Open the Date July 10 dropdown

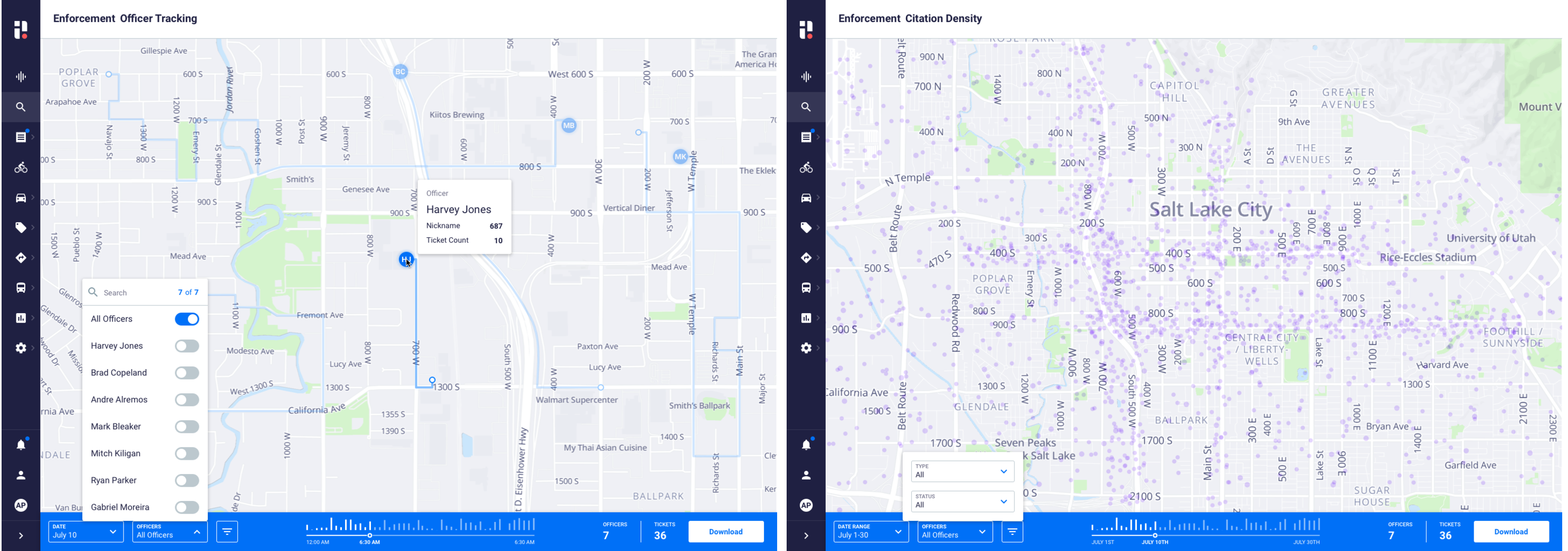point(86,531)
